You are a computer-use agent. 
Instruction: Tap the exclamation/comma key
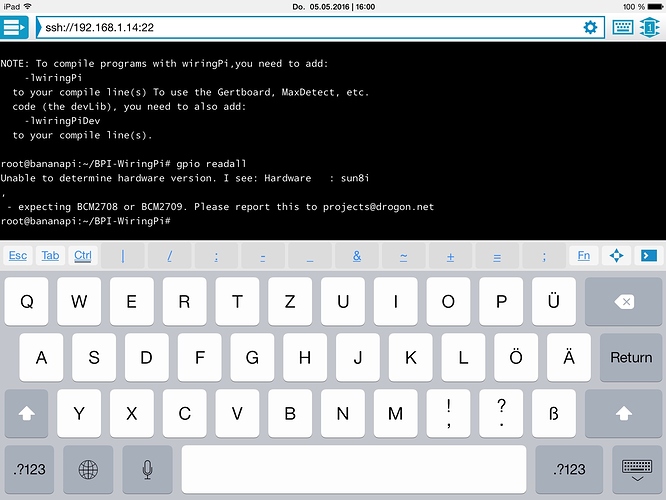[x=448, y=413]
